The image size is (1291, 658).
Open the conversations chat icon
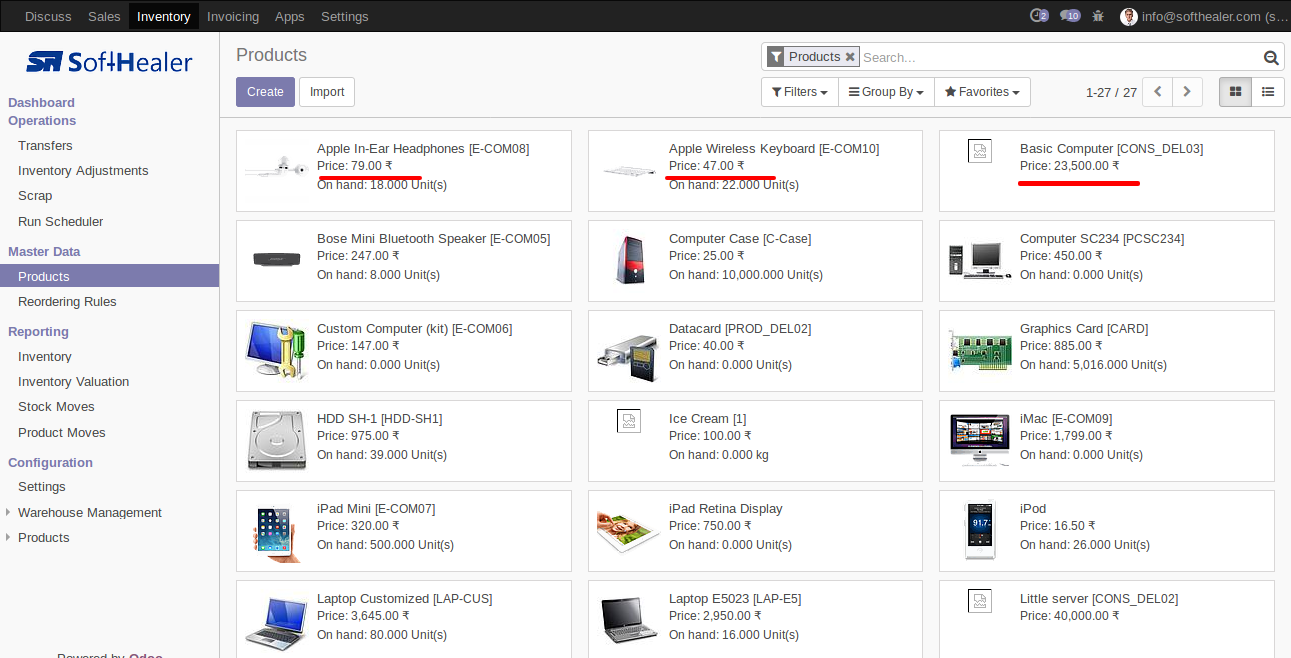click(1070, 16)
